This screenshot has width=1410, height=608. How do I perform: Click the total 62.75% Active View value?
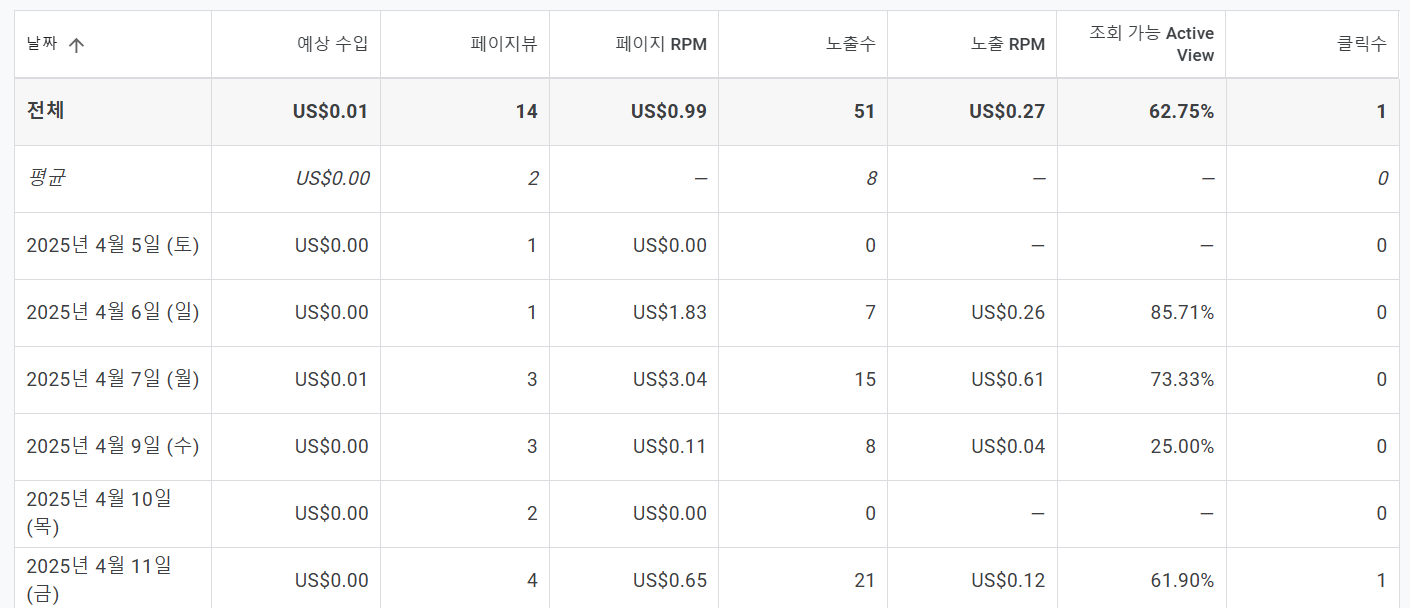point(1181,111)
